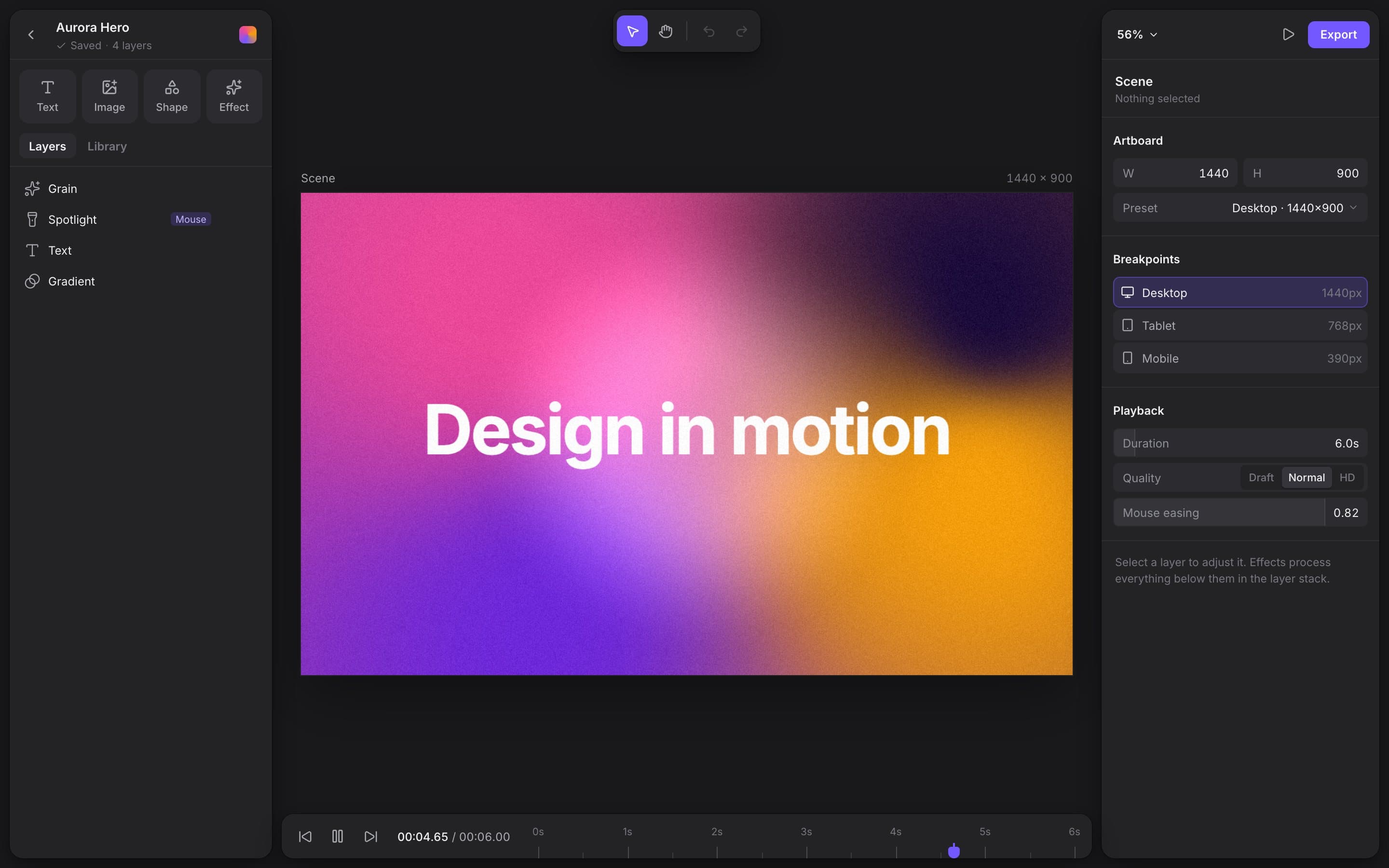The image size is (1389, 868).
Task: Click the Duration slider field
Action: click(1240, 443)
